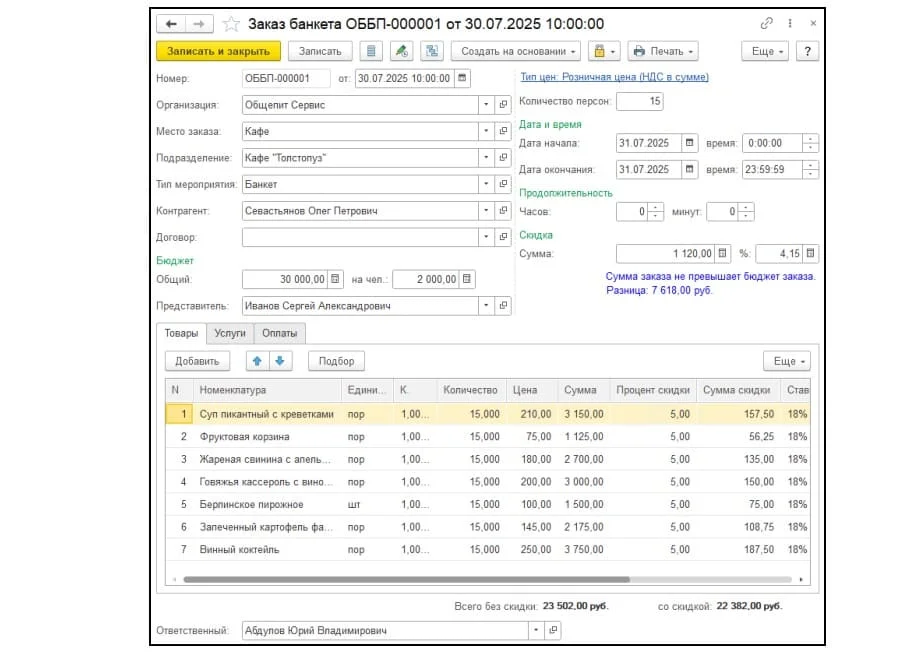Open the calculator for the Общий budget field

coord(335,279)
